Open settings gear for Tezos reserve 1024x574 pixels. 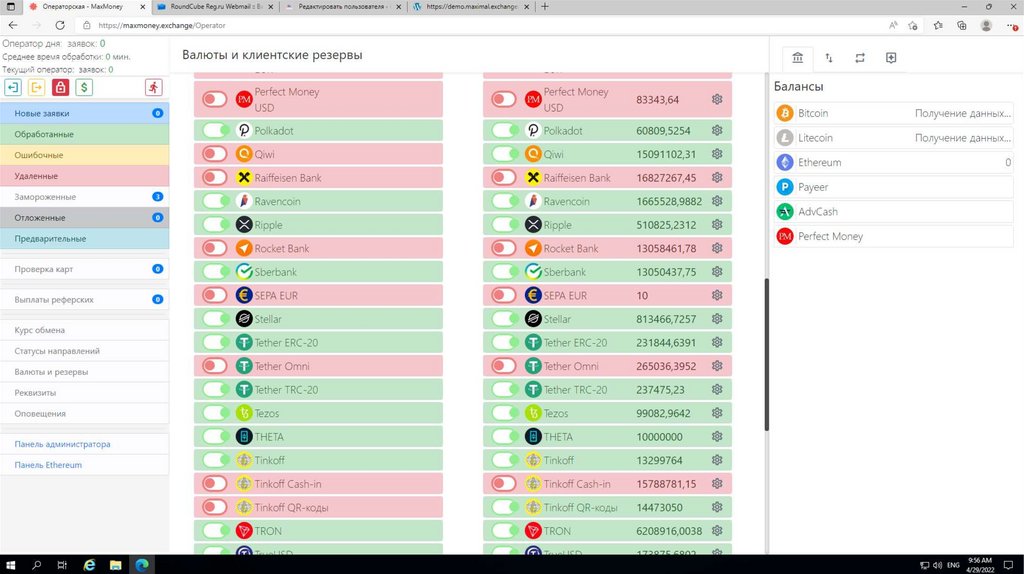click(717, 413)
